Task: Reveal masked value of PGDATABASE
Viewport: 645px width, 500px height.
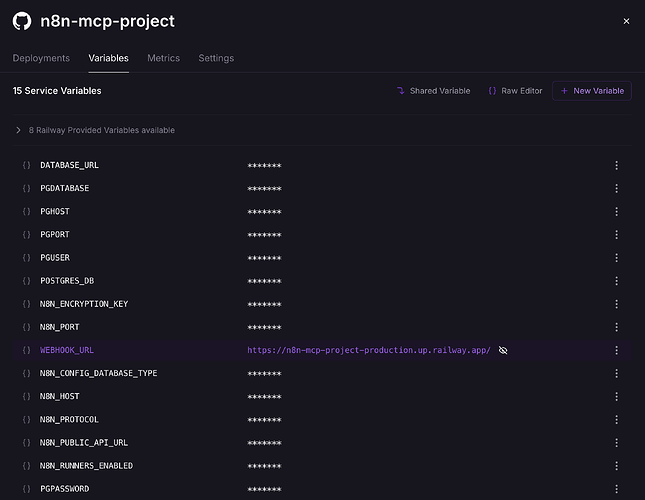Action: click(264, 189)
